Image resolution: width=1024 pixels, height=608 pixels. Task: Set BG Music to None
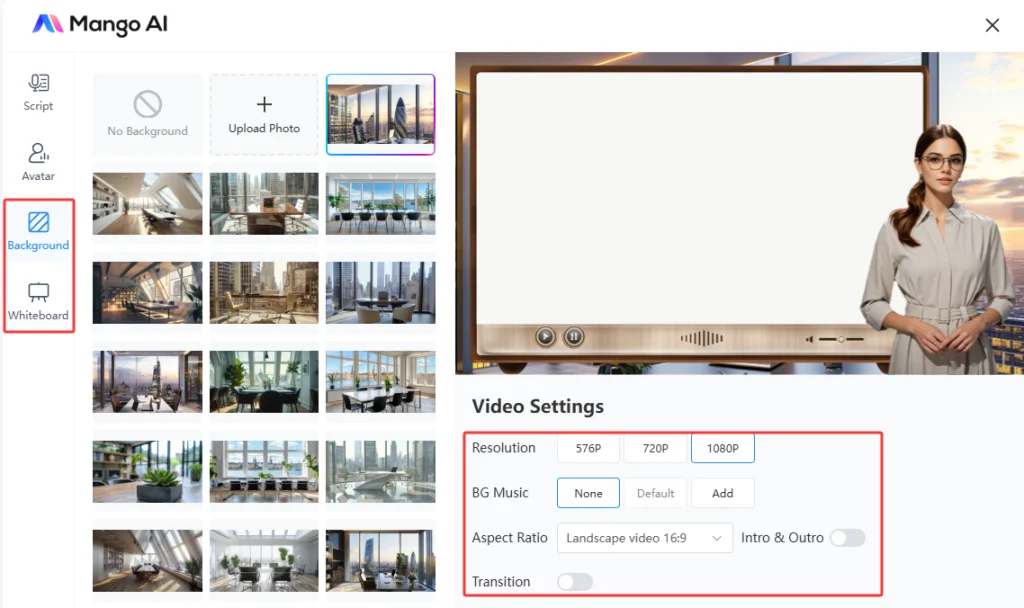(x=588, y=493)
